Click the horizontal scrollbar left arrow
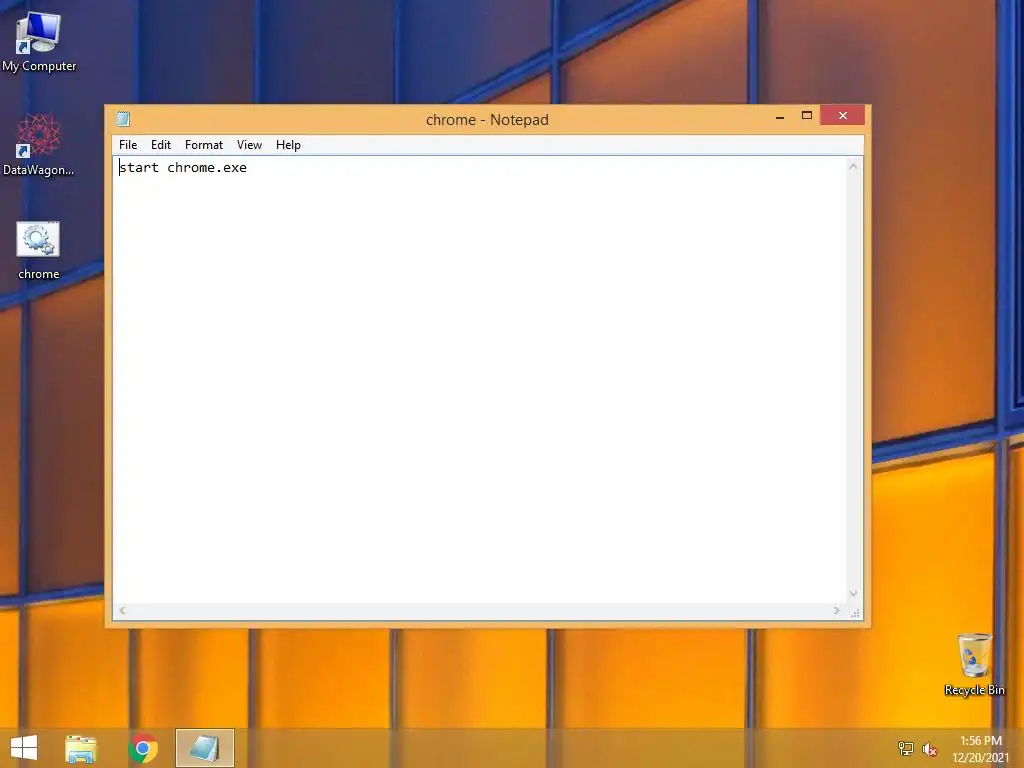1024x768 pixels. [x=123, y=611]
